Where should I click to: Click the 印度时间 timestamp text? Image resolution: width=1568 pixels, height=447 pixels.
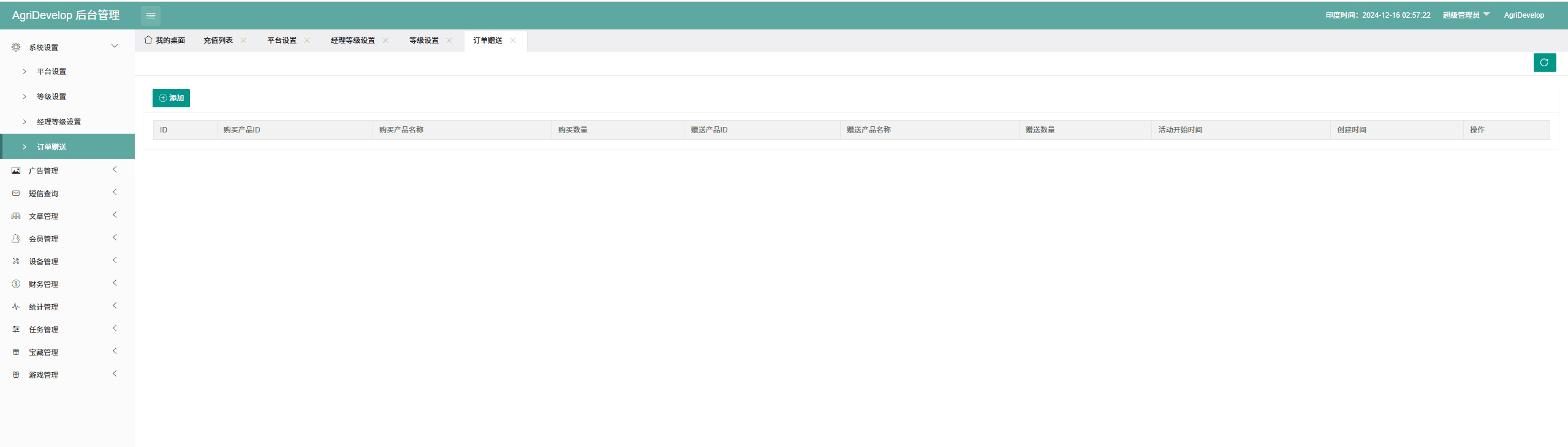click(1378, 15)
